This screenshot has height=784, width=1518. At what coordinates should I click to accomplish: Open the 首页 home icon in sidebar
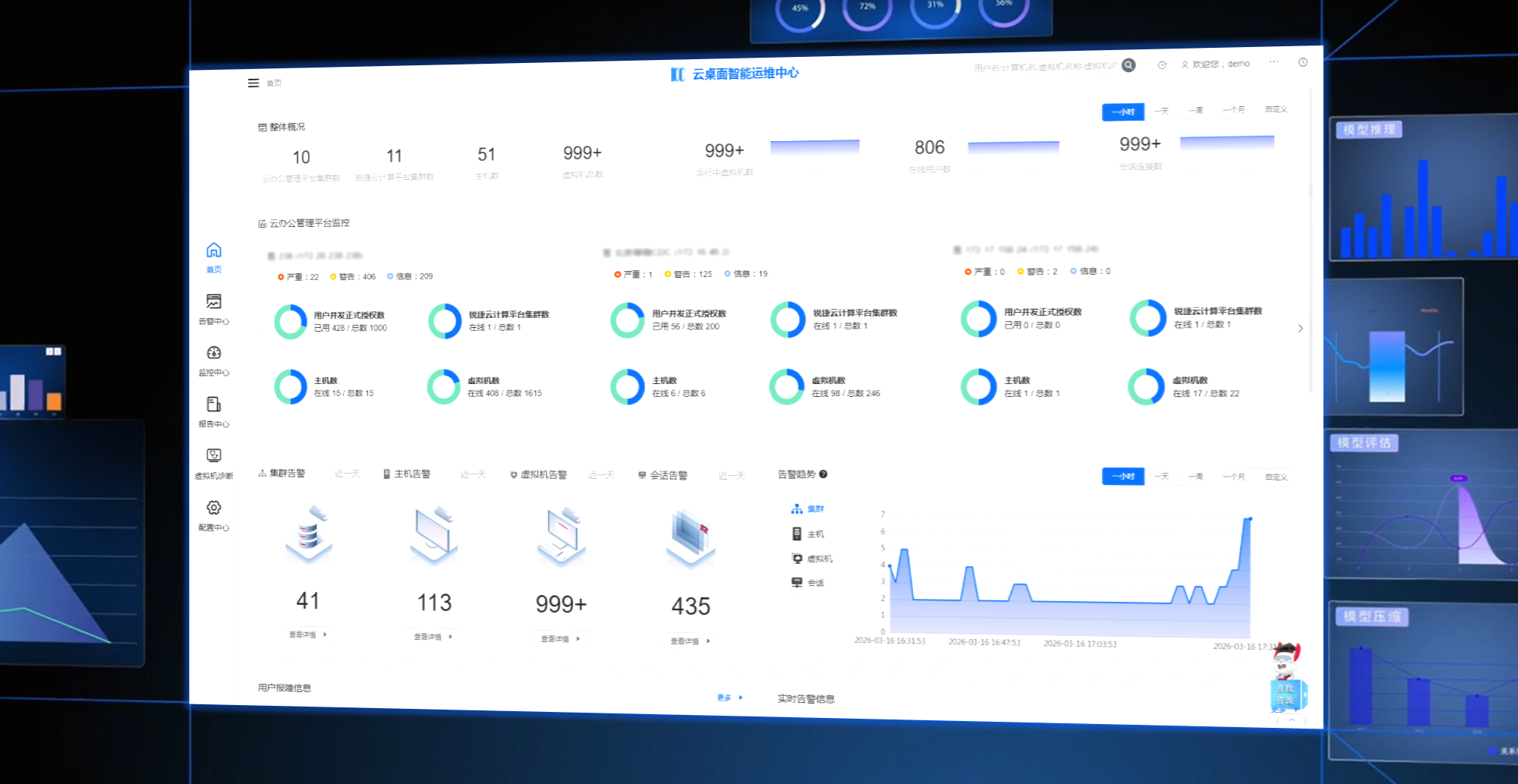pyautogui.click(x=214, y=250)
